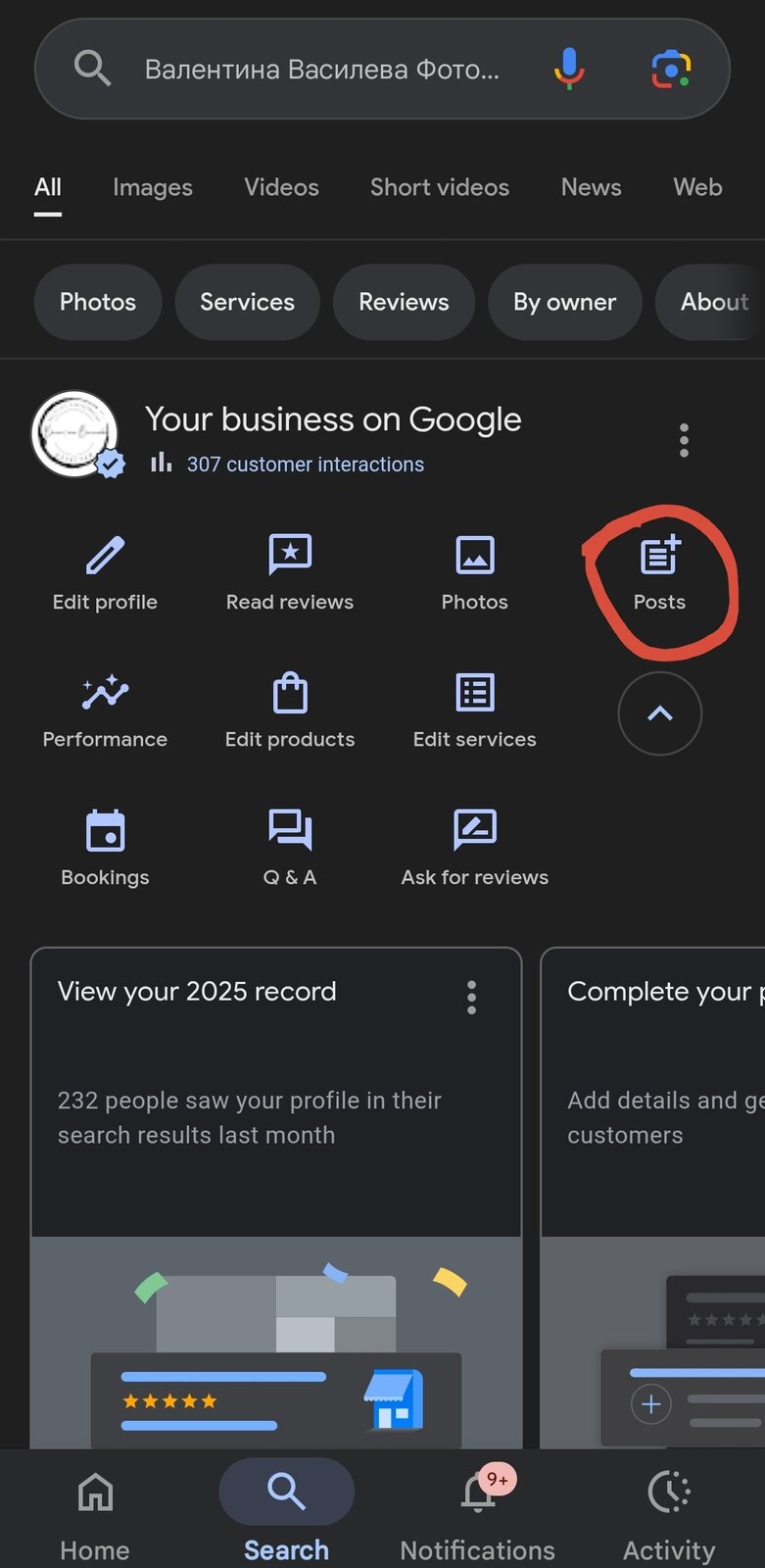
Task: Open Notifications bell with 9+ badge
Action: [478, 1514]
